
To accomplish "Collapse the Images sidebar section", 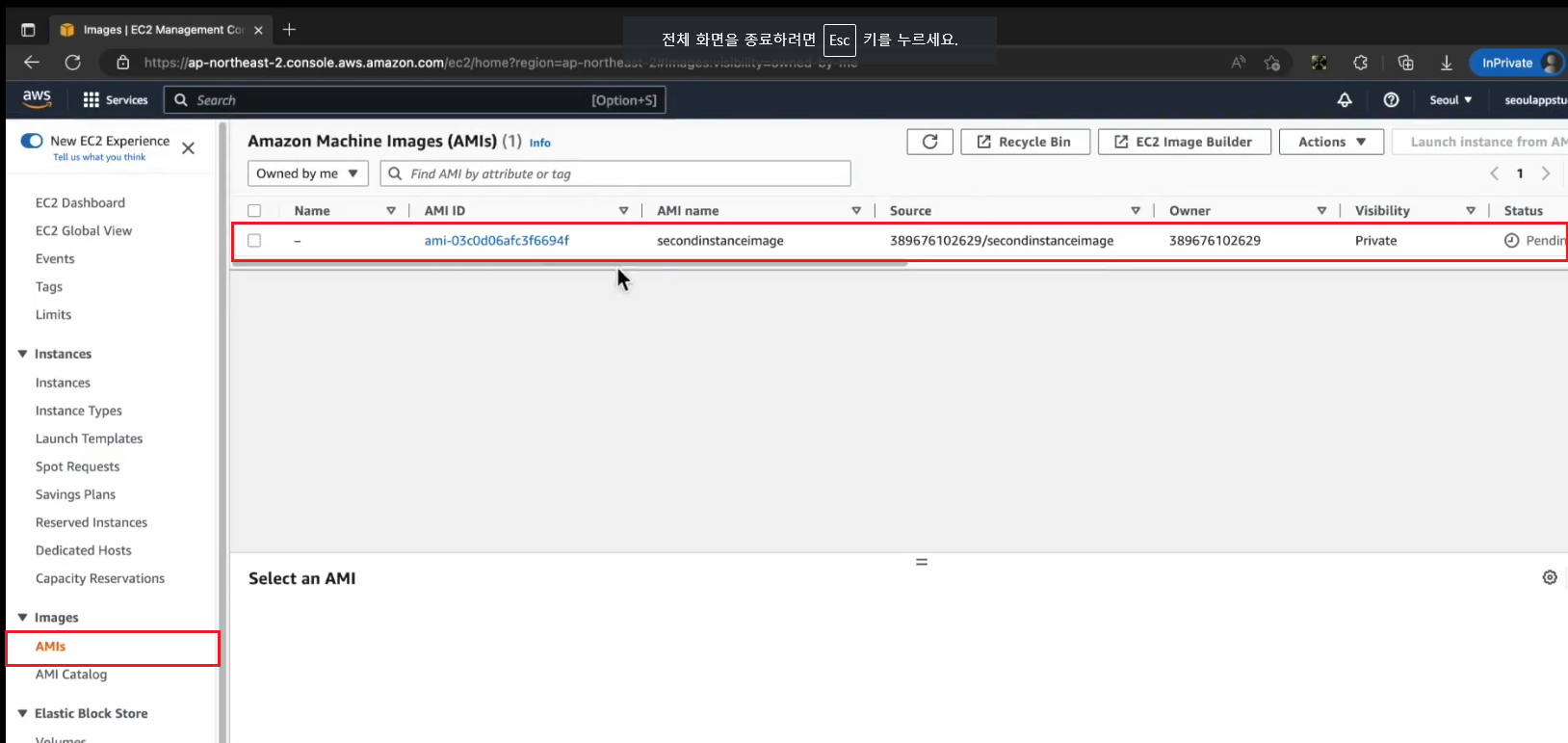I will point(22,618).
